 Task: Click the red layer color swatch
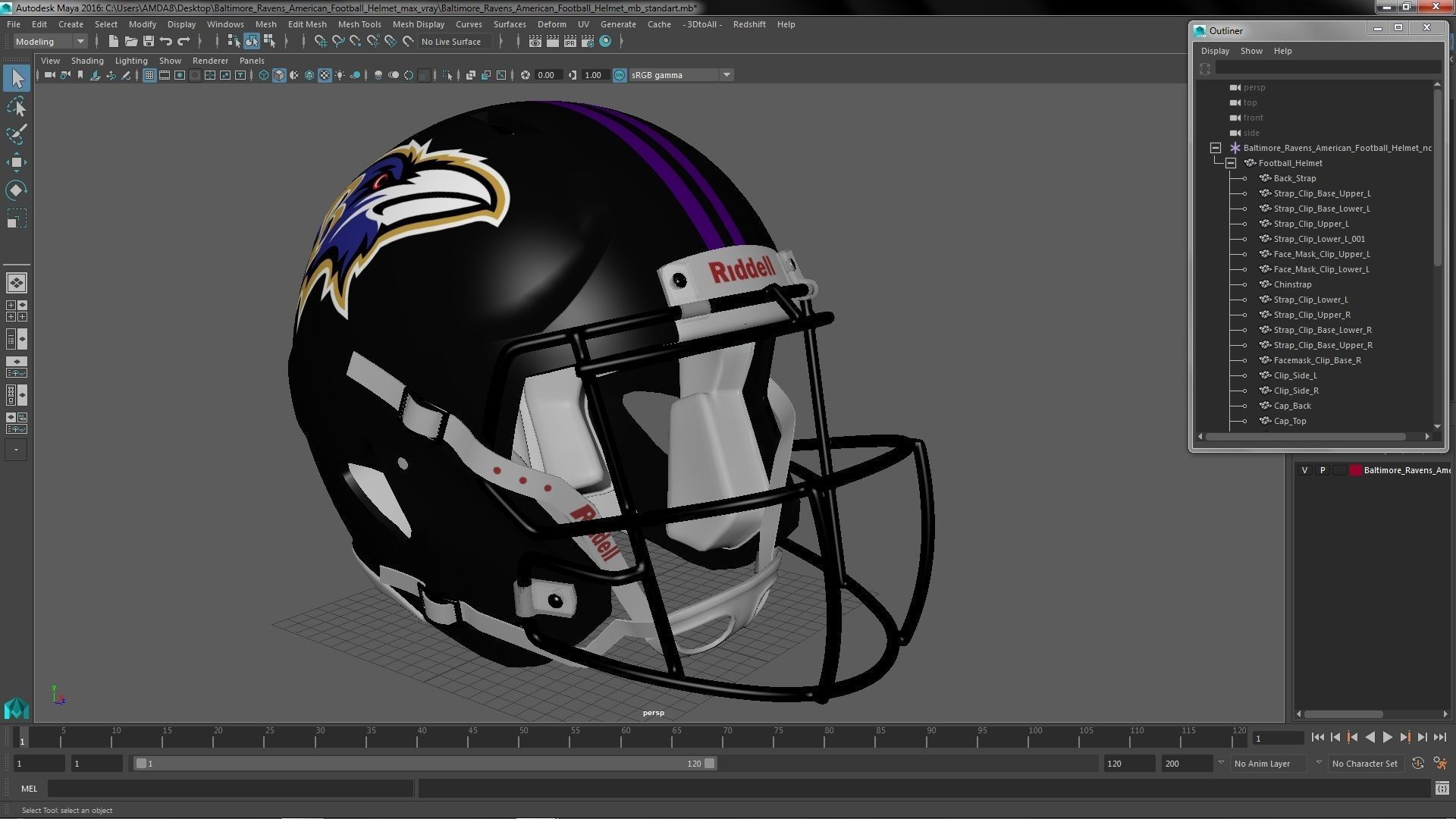[x=1355, y=470]
